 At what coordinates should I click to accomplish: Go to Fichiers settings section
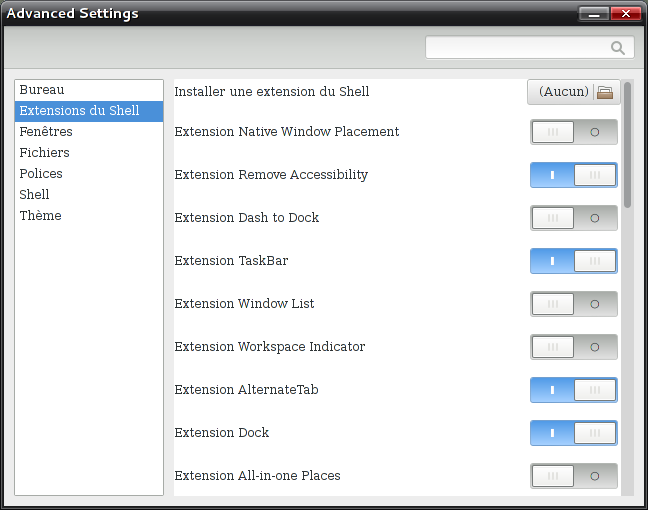45,153
